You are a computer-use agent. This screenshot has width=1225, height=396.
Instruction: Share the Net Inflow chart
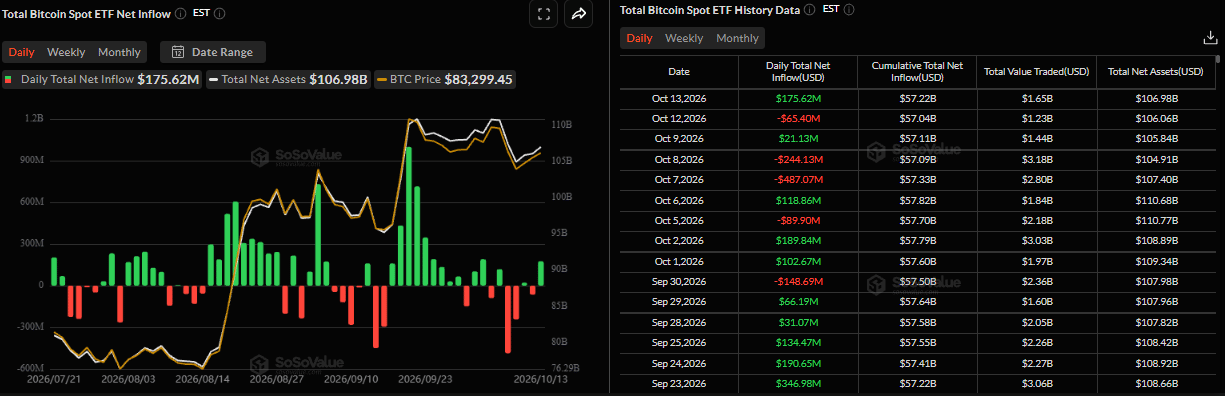pyautogui.click(x=579, y=14)
